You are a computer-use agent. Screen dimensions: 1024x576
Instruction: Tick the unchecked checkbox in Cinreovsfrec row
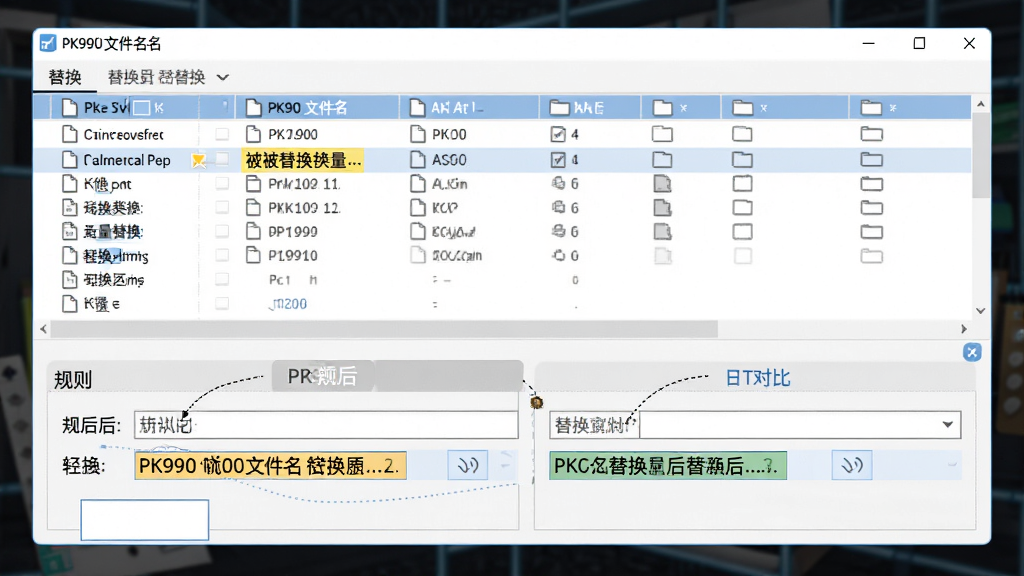coord(222,135)
